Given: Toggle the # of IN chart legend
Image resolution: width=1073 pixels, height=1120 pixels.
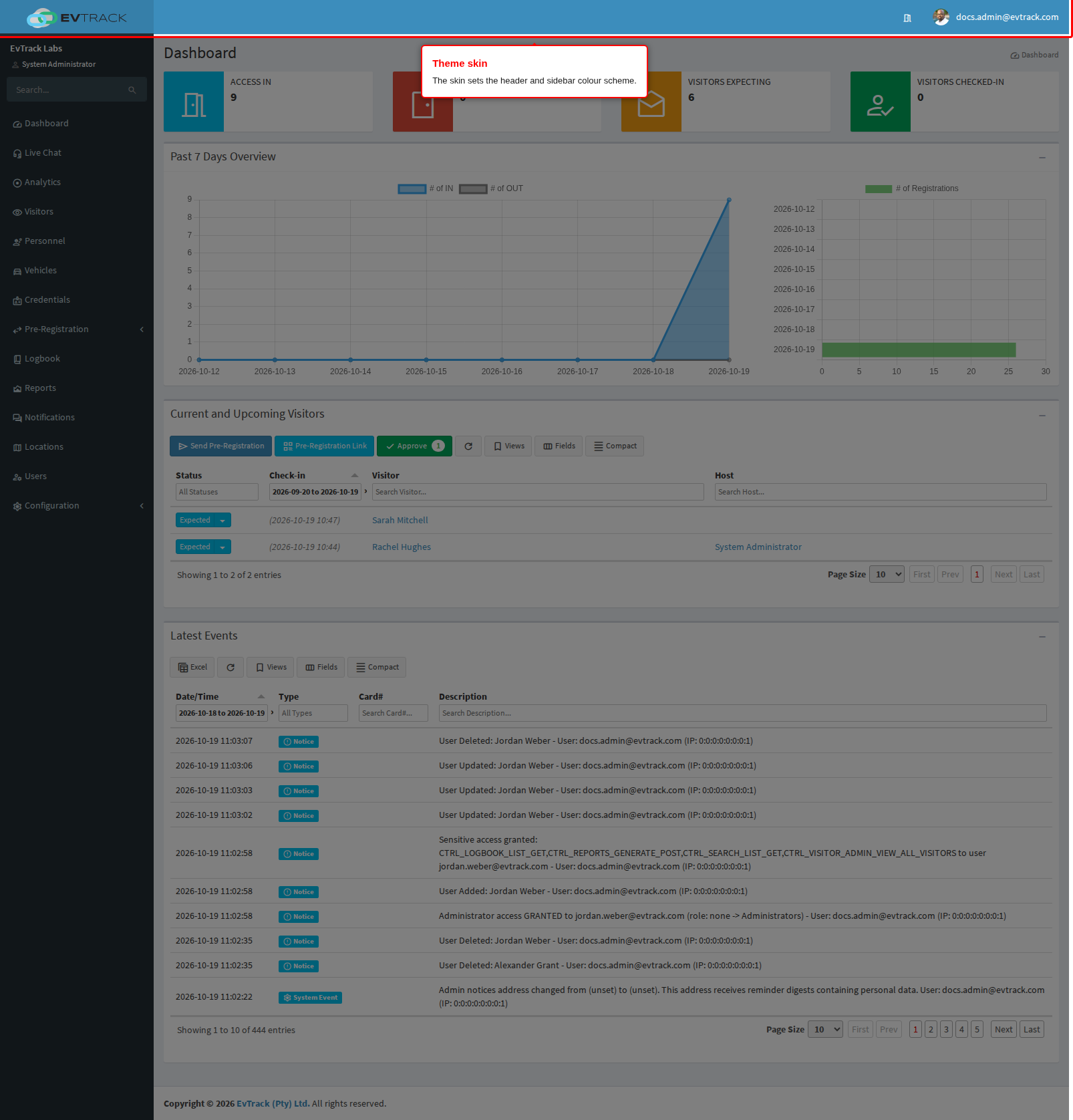Looking at the screenshot, I should tap(426, 188).
